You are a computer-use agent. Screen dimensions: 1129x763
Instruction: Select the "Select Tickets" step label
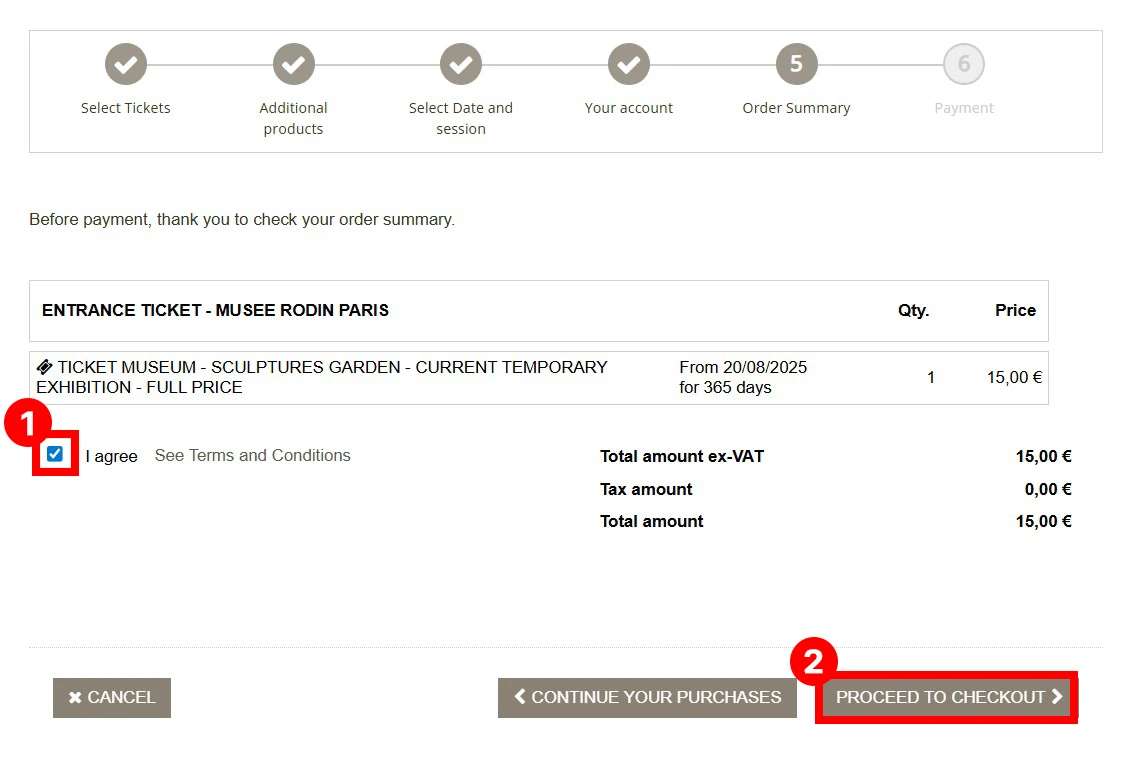(126, 108)
